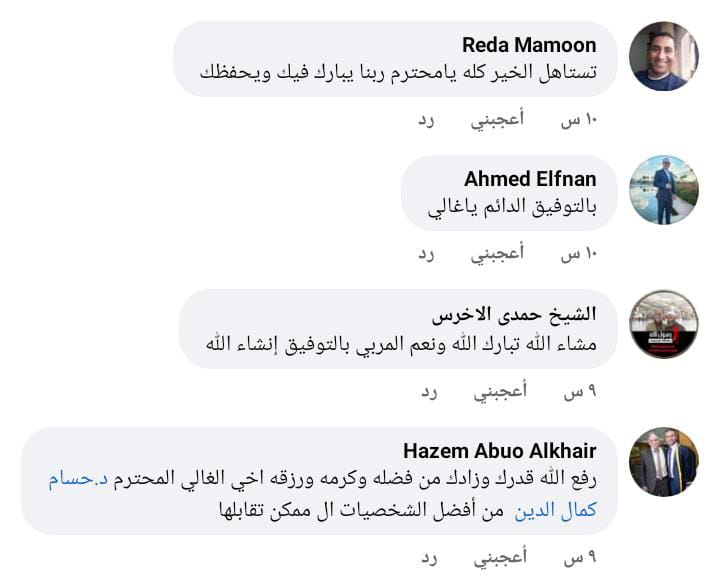This screenshot has width=720, height=579.
Task: Click the Reda Mamoon name link
Action: [529, 45]
